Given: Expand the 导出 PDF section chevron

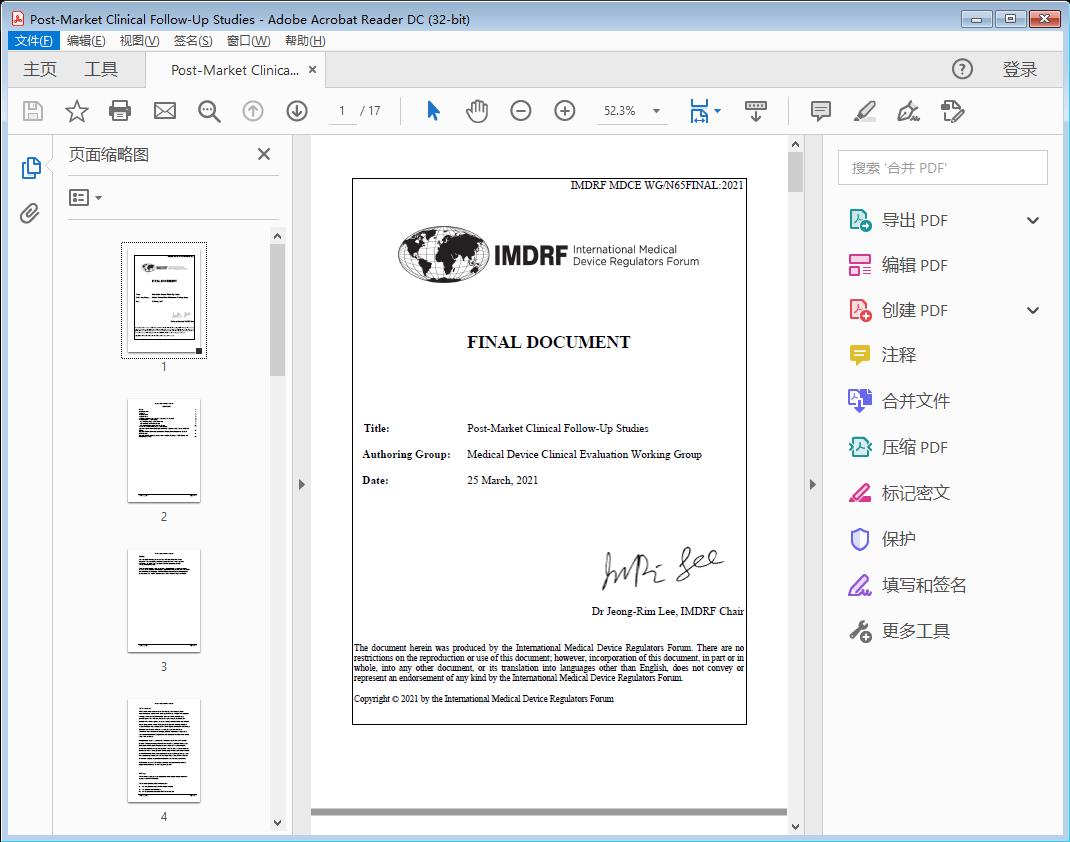Looking at the screenshot, I should click(1033, 221).
